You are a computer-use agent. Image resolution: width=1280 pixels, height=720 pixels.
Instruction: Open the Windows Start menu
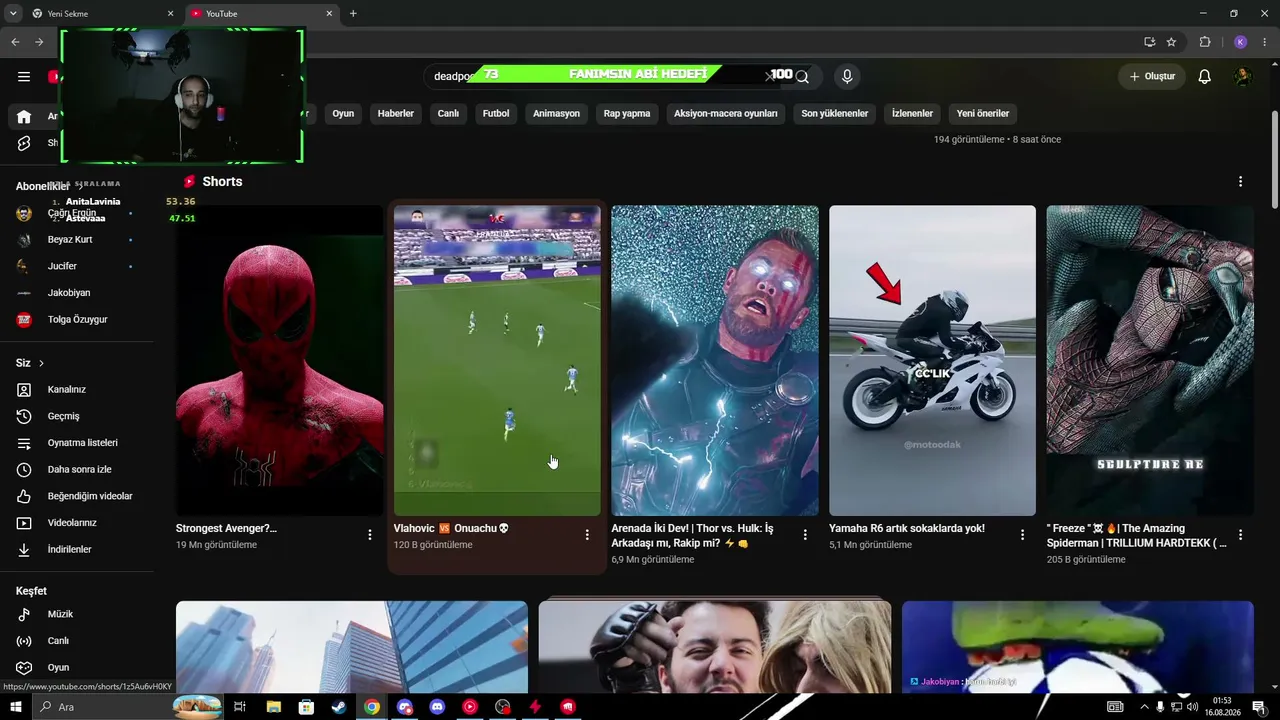(x=15, y=707)
